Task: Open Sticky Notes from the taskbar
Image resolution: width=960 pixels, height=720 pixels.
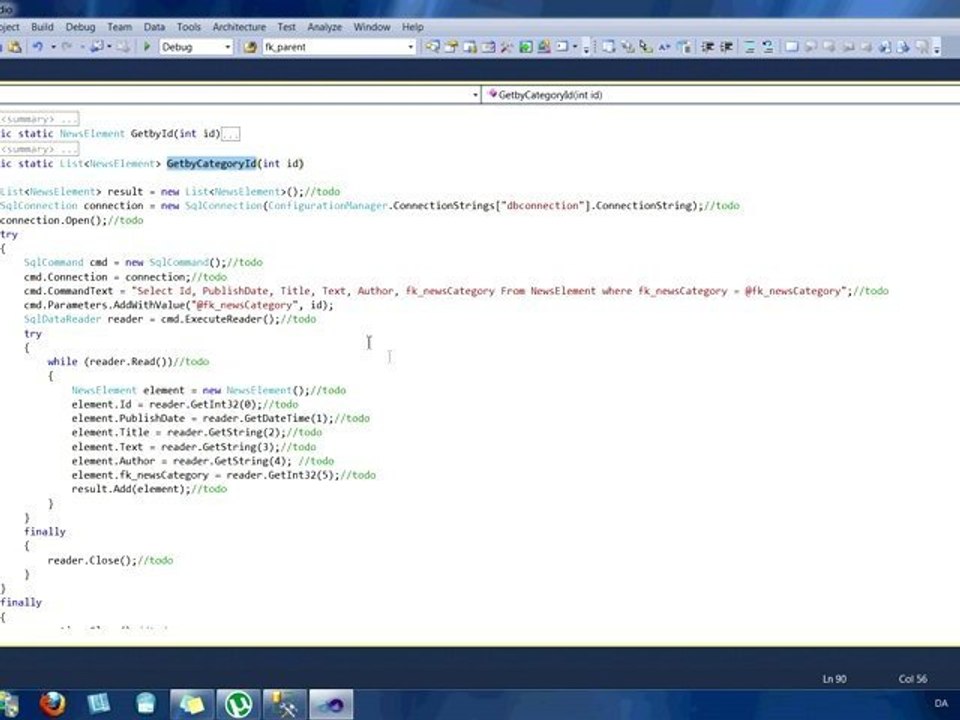Action: coord(192,704)
